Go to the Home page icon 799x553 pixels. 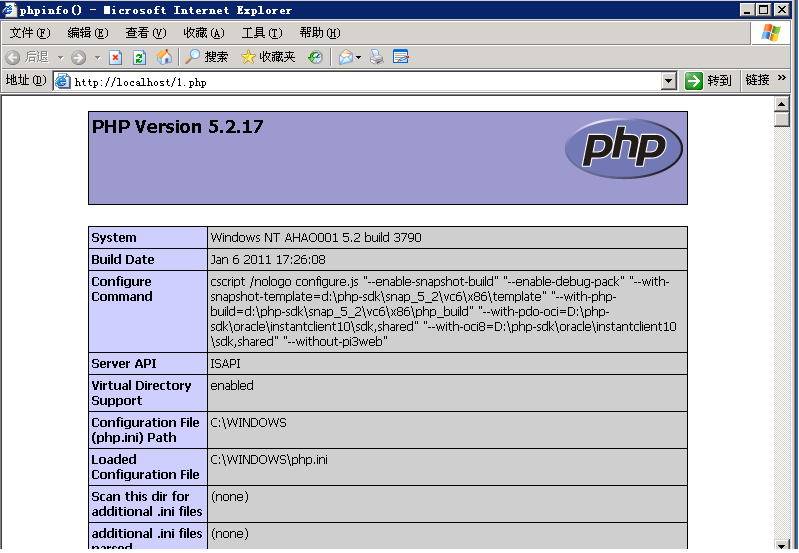164,57
